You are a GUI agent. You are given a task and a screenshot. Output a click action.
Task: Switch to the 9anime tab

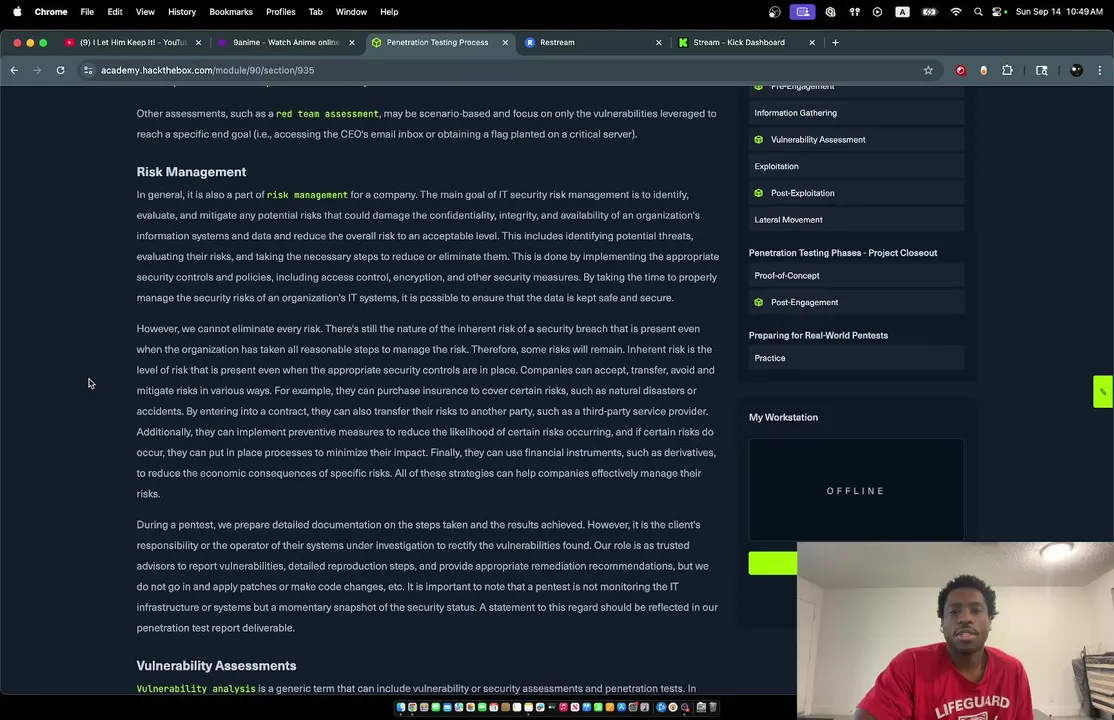point(286,43)
